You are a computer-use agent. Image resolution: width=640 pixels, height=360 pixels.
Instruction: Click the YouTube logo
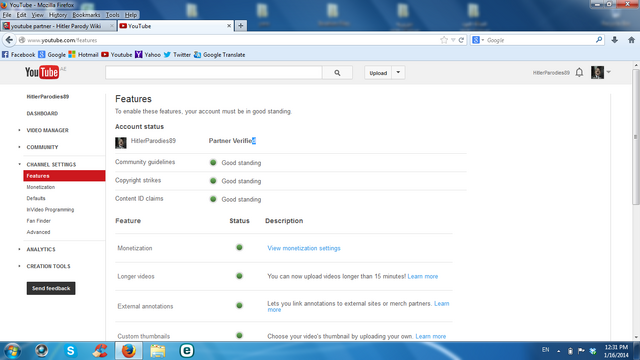coord(42,73)
